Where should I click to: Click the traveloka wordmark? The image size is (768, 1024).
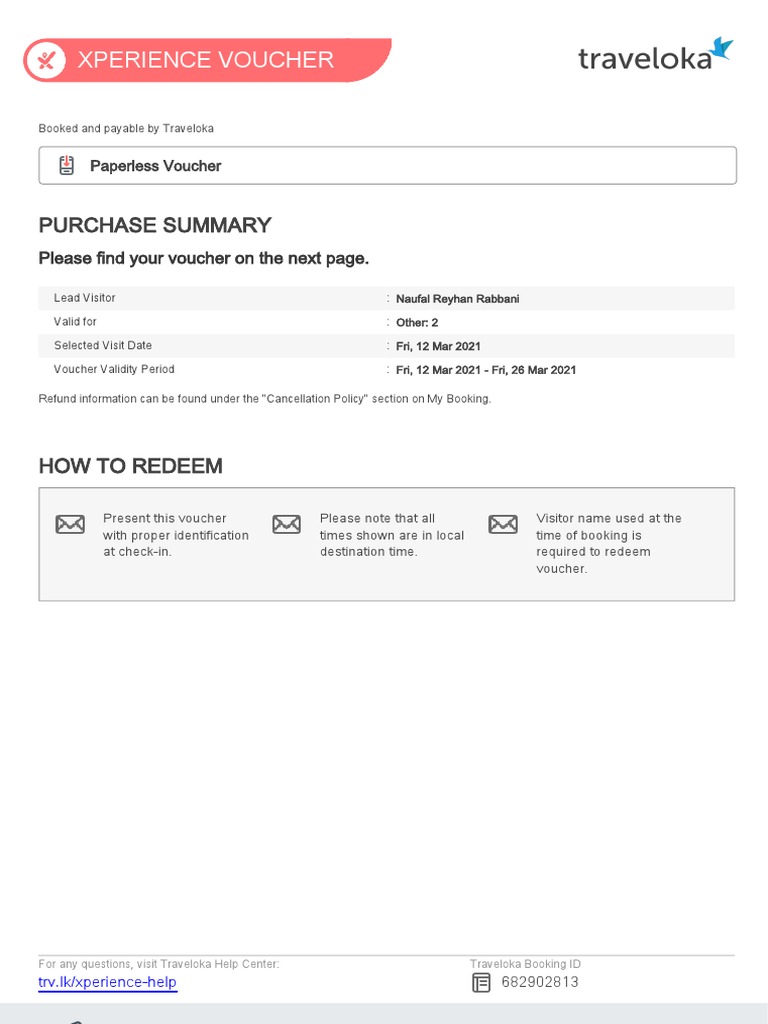(x=645, y=59)
